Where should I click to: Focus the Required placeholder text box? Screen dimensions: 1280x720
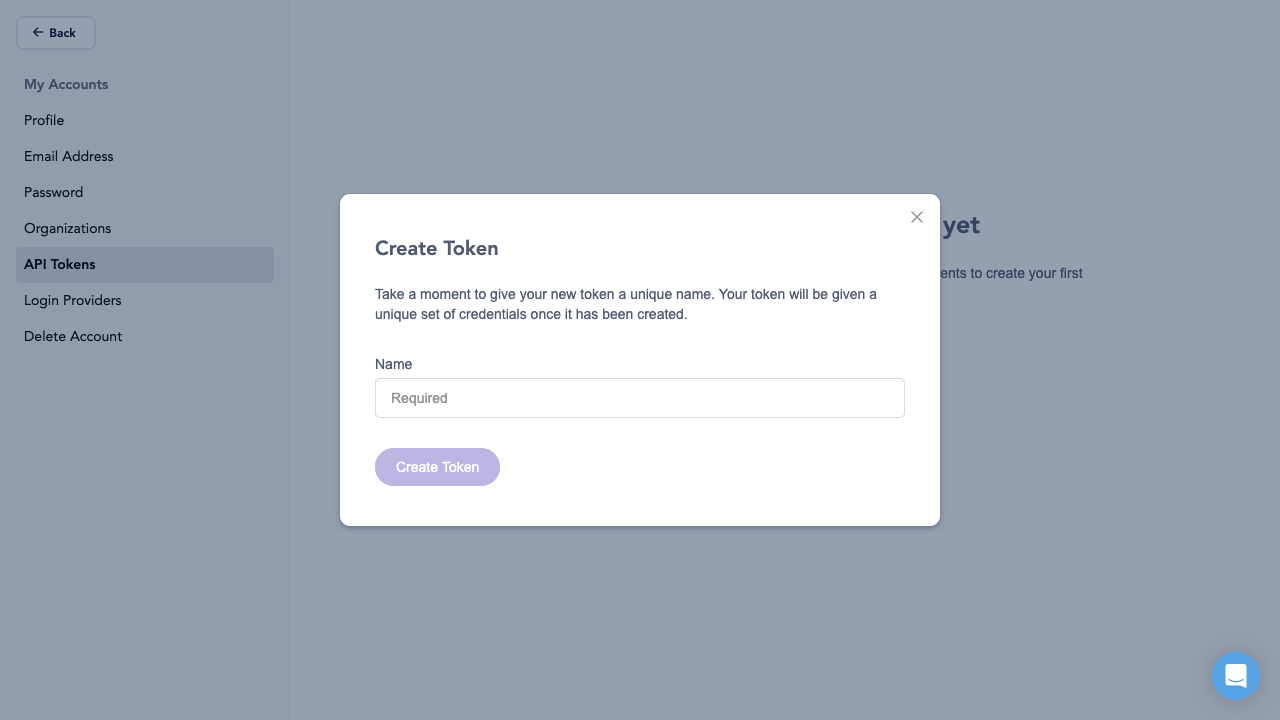(x=640, y=398)
